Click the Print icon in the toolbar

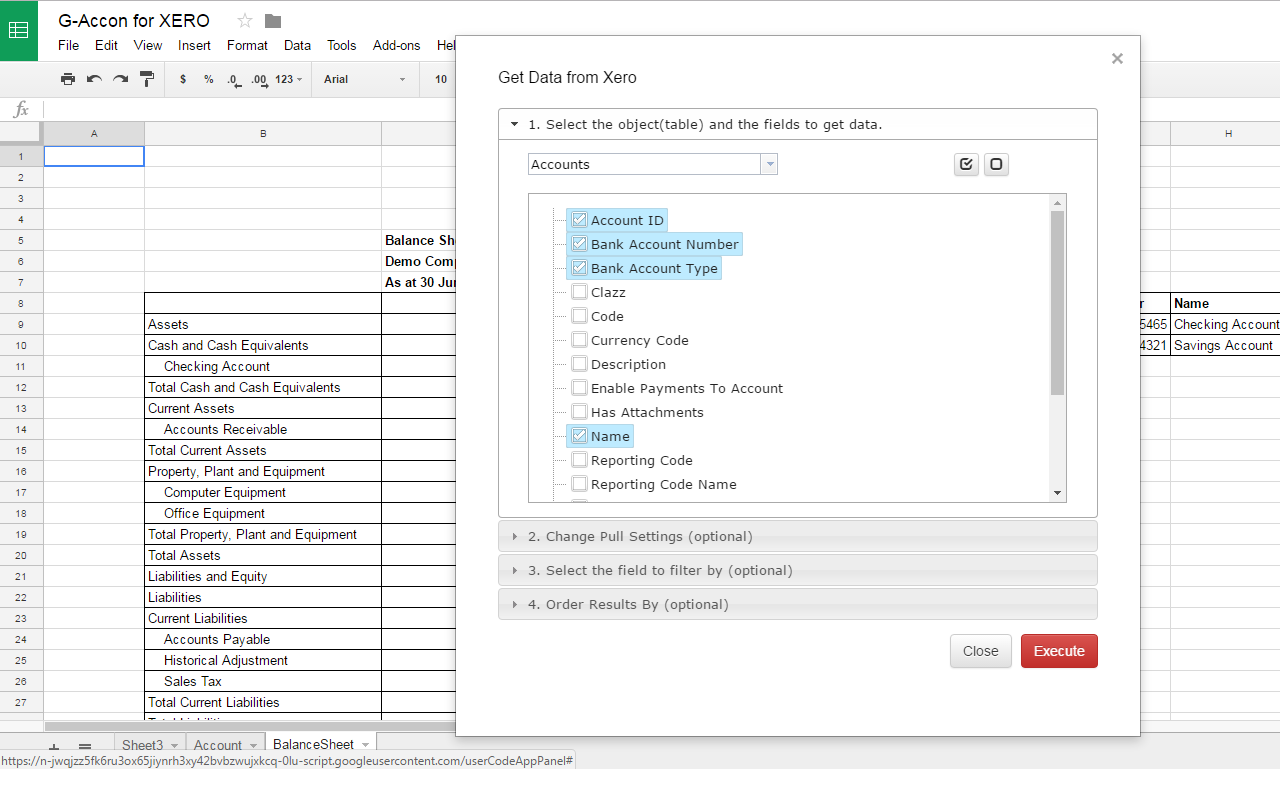[68, 79]
